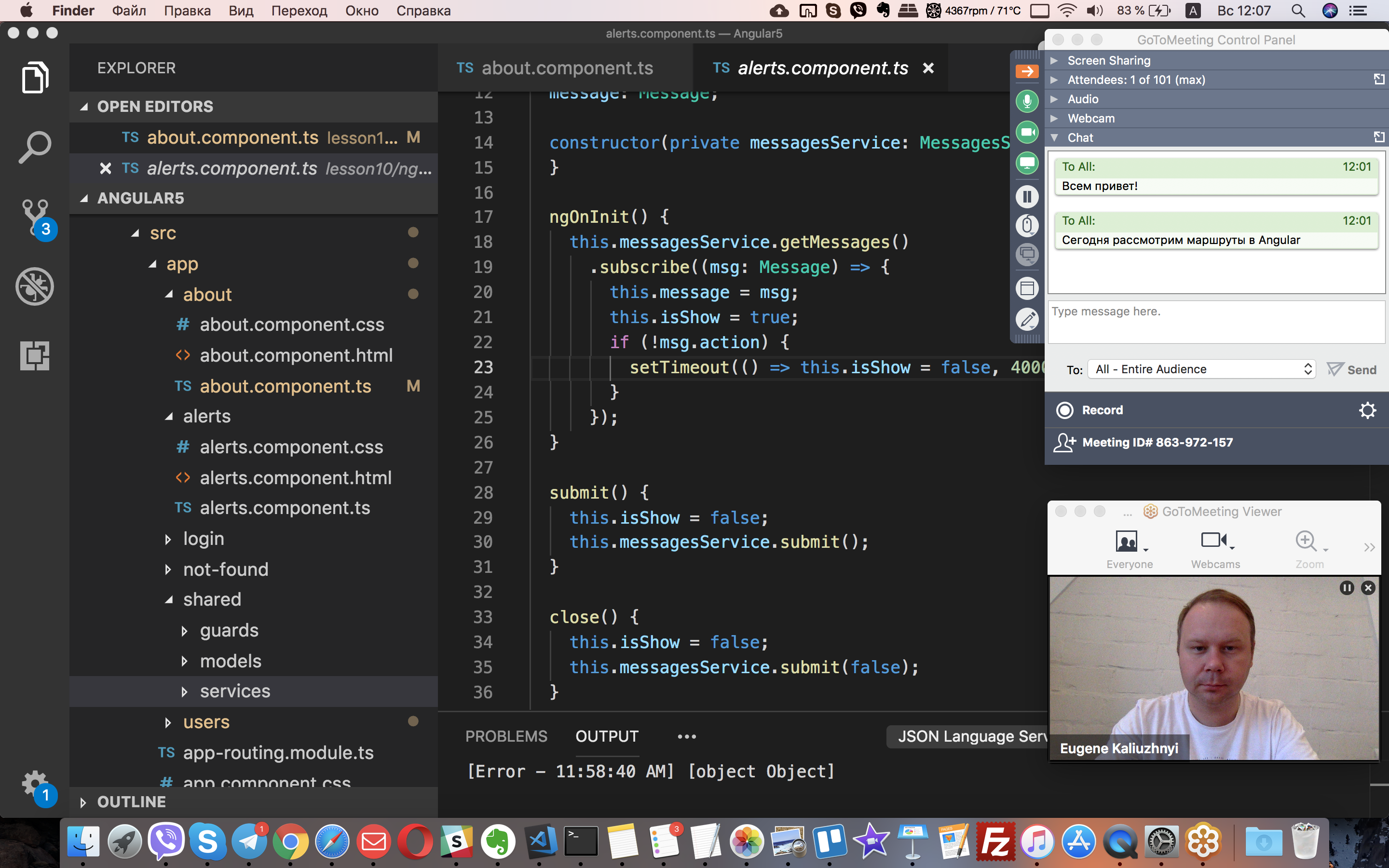Open the Source Control view icon
This screenshot has width=1389, height=868.
tap(34, 217)
